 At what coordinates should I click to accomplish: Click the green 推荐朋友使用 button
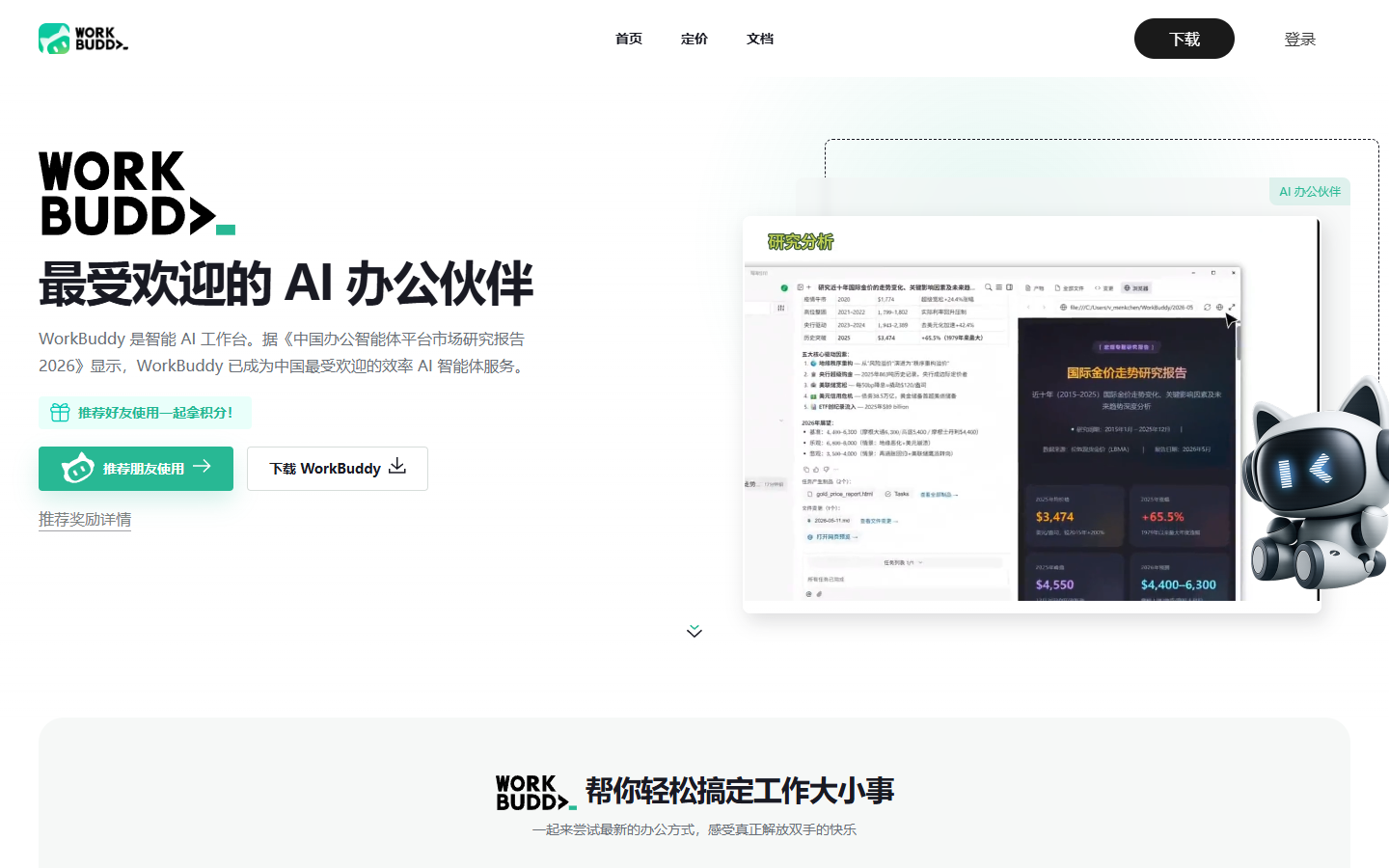(x=136, y=469)
